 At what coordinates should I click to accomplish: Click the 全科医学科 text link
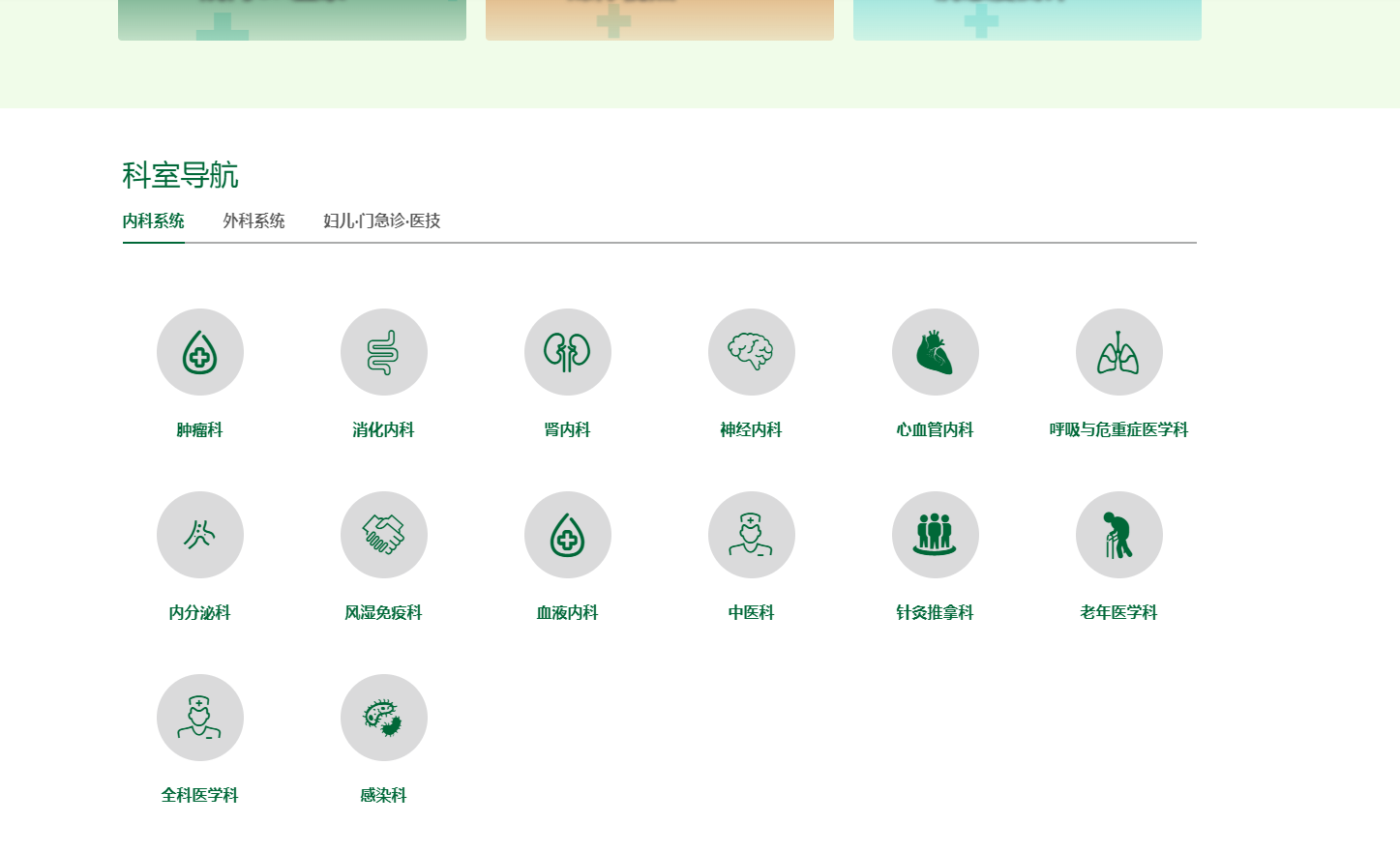(200, 795)
